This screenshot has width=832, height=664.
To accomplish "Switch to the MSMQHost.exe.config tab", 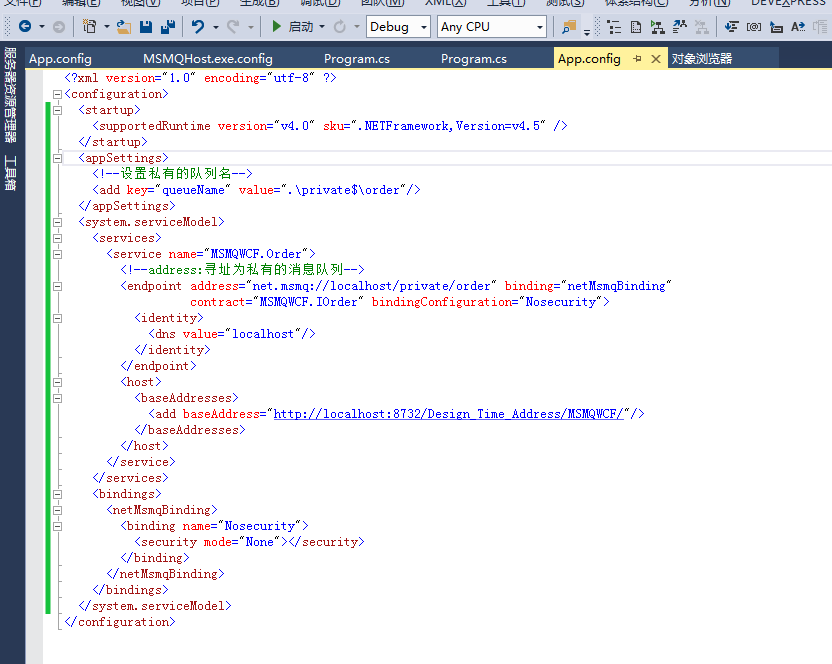I will pos(207,58).
